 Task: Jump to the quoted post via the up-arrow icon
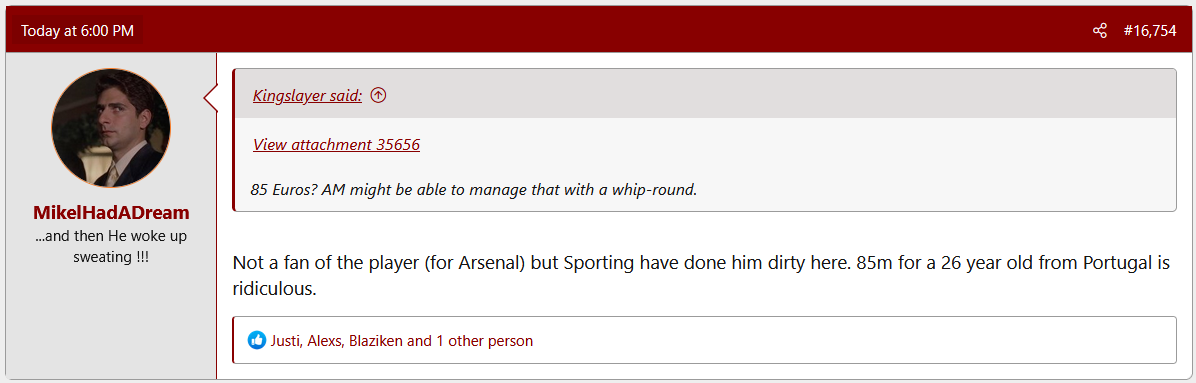point(378,95)
